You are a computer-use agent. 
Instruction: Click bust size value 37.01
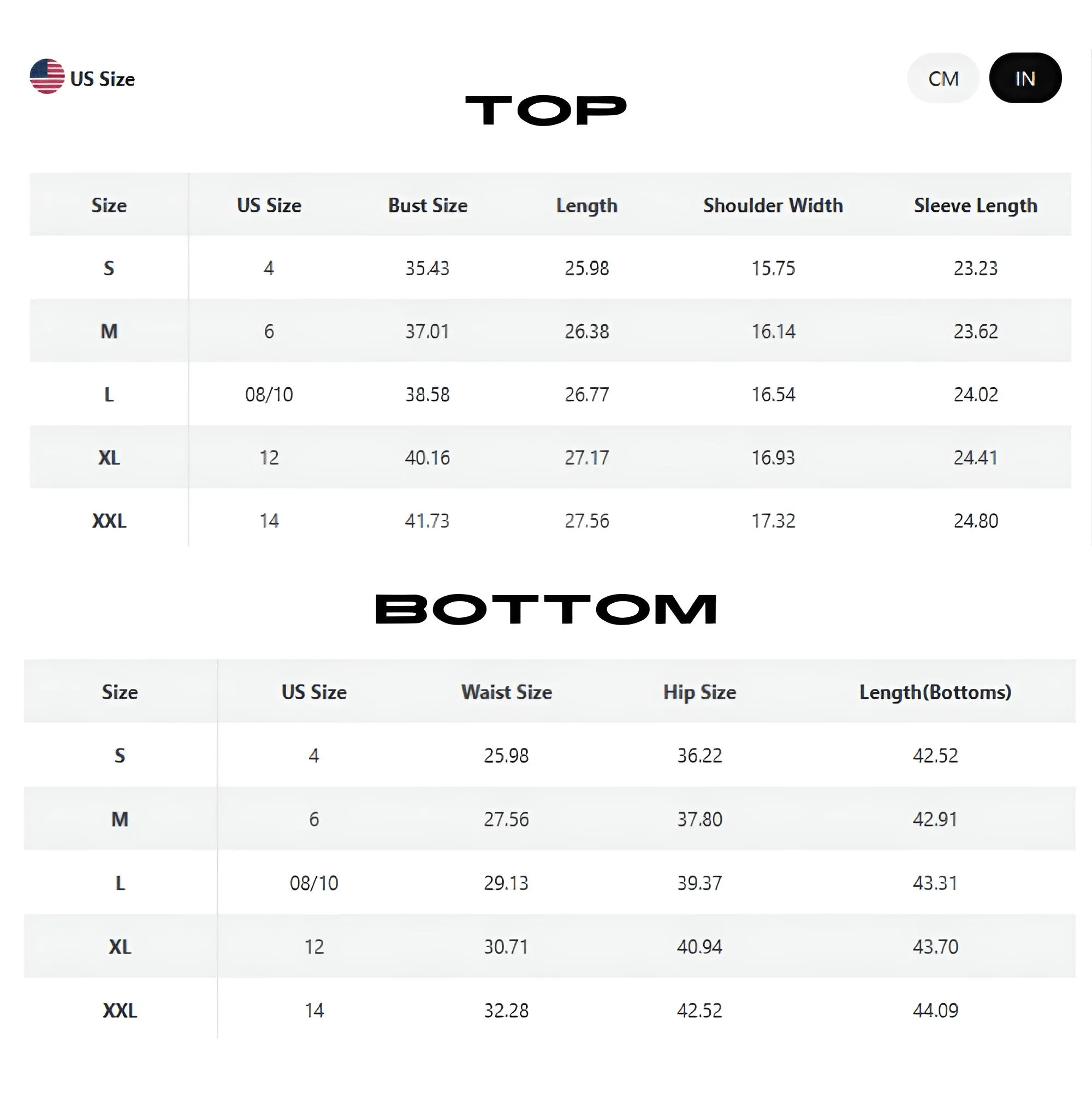click(427, 331)
